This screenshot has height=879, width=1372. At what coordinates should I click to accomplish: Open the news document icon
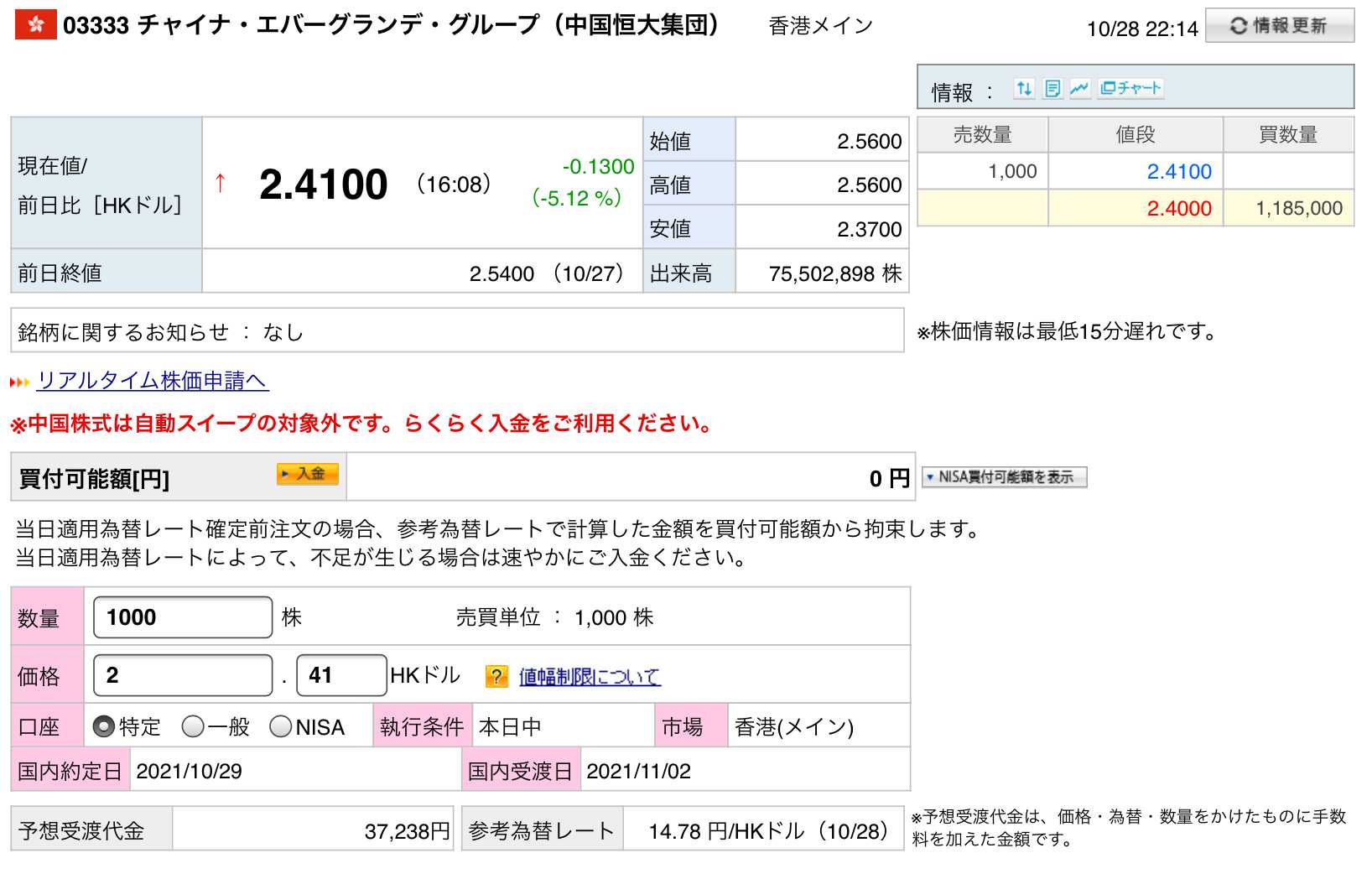(1052, 88)
